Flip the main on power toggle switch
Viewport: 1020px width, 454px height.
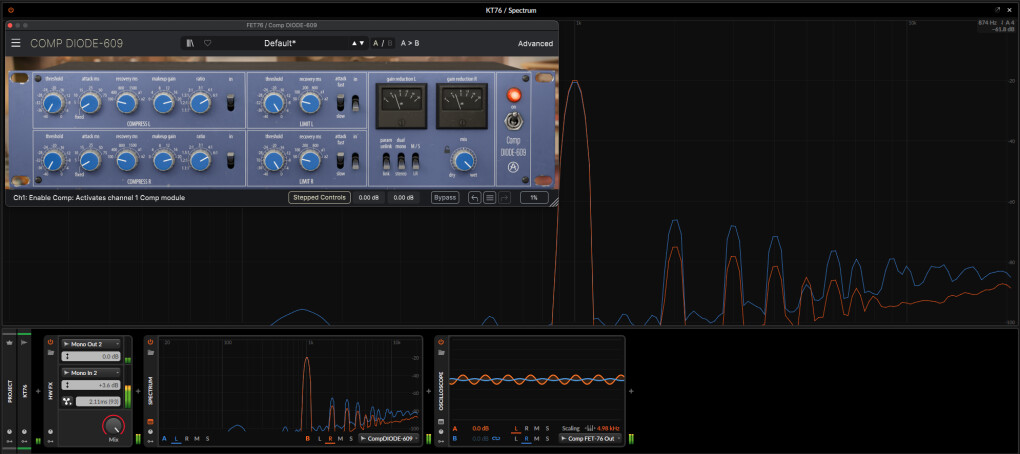pos(515,121)
